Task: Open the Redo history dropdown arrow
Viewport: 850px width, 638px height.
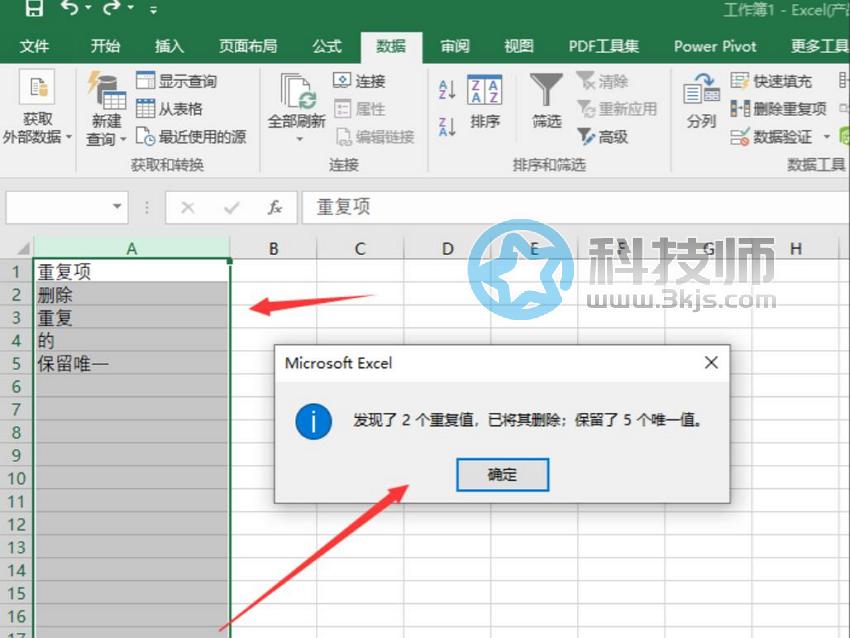Action: (x=131, y=8)
